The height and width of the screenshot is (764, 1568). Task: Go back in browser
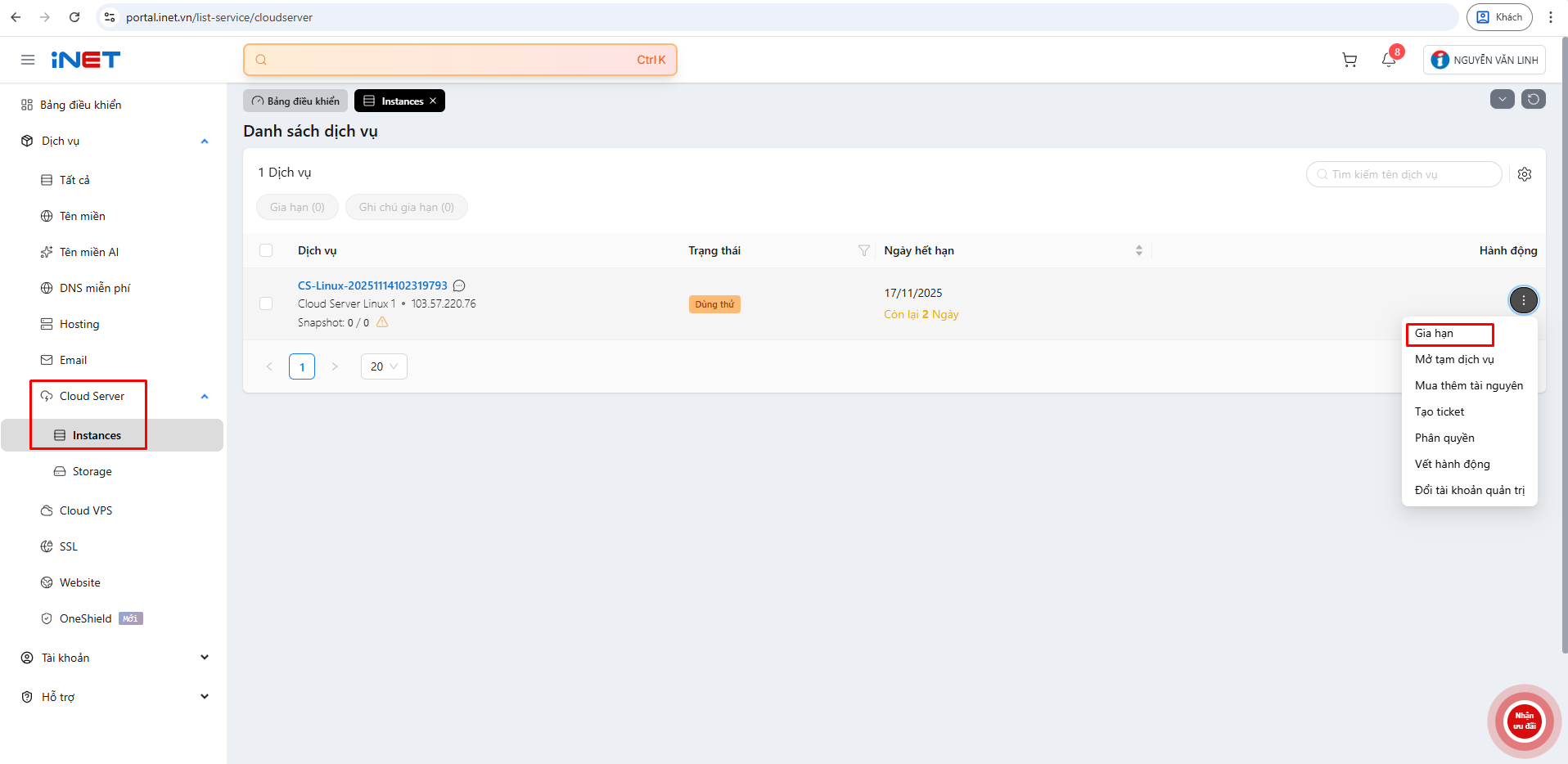[16, 17]
